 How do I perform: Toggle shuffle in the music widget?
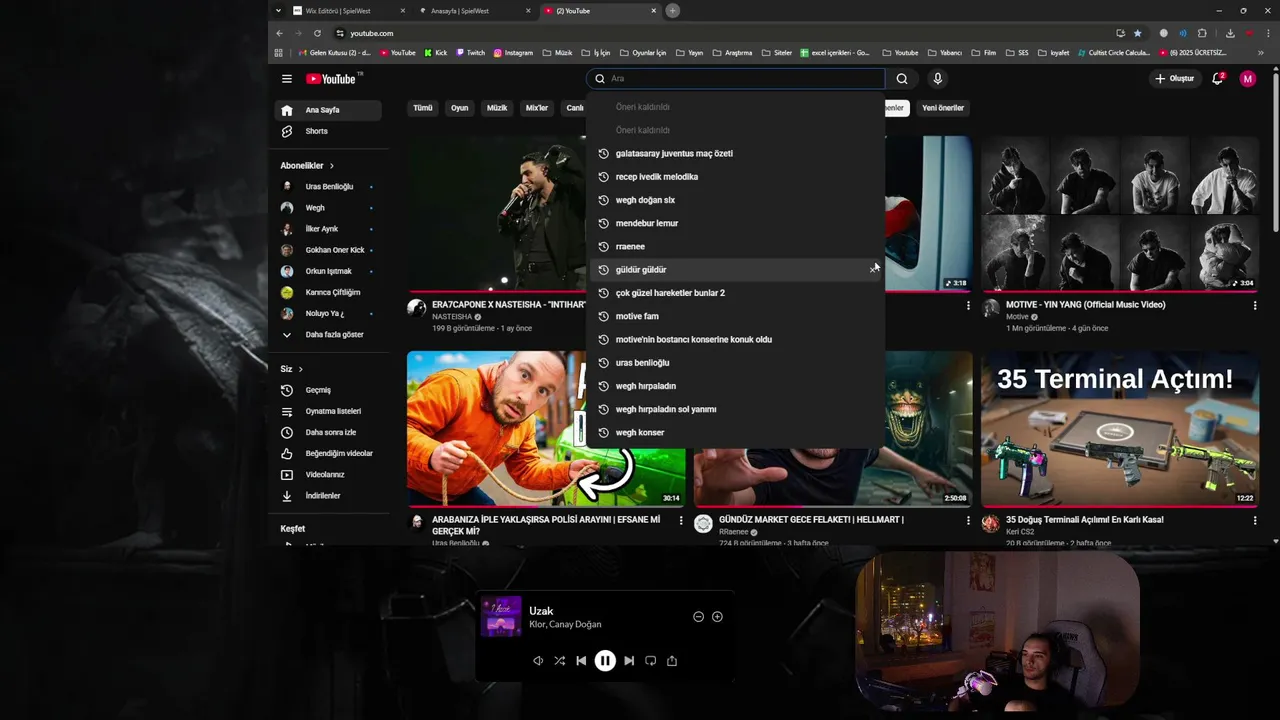[x=559, y=661]
